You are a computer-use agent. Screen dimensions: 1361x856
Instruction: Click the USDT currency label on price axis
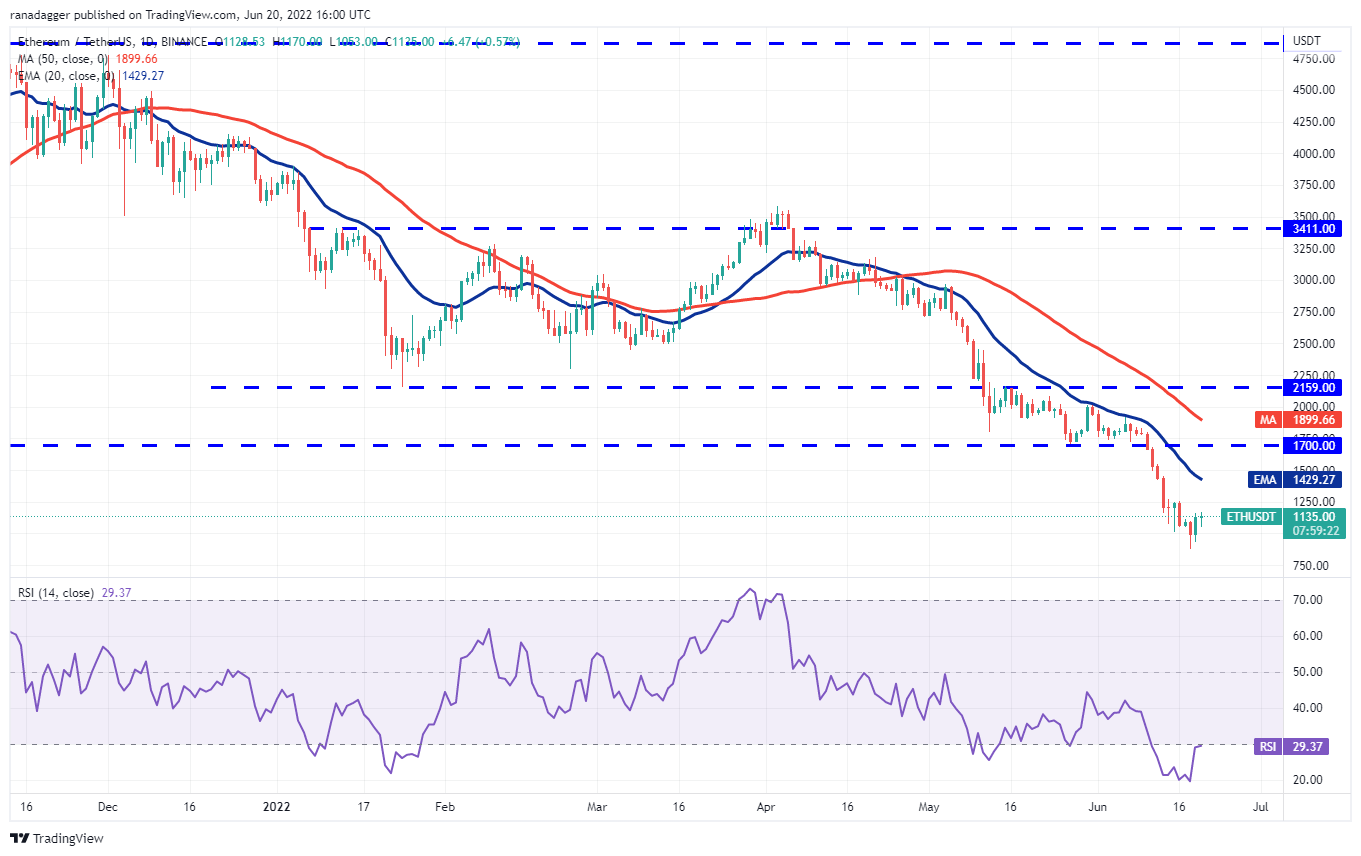1307,41
